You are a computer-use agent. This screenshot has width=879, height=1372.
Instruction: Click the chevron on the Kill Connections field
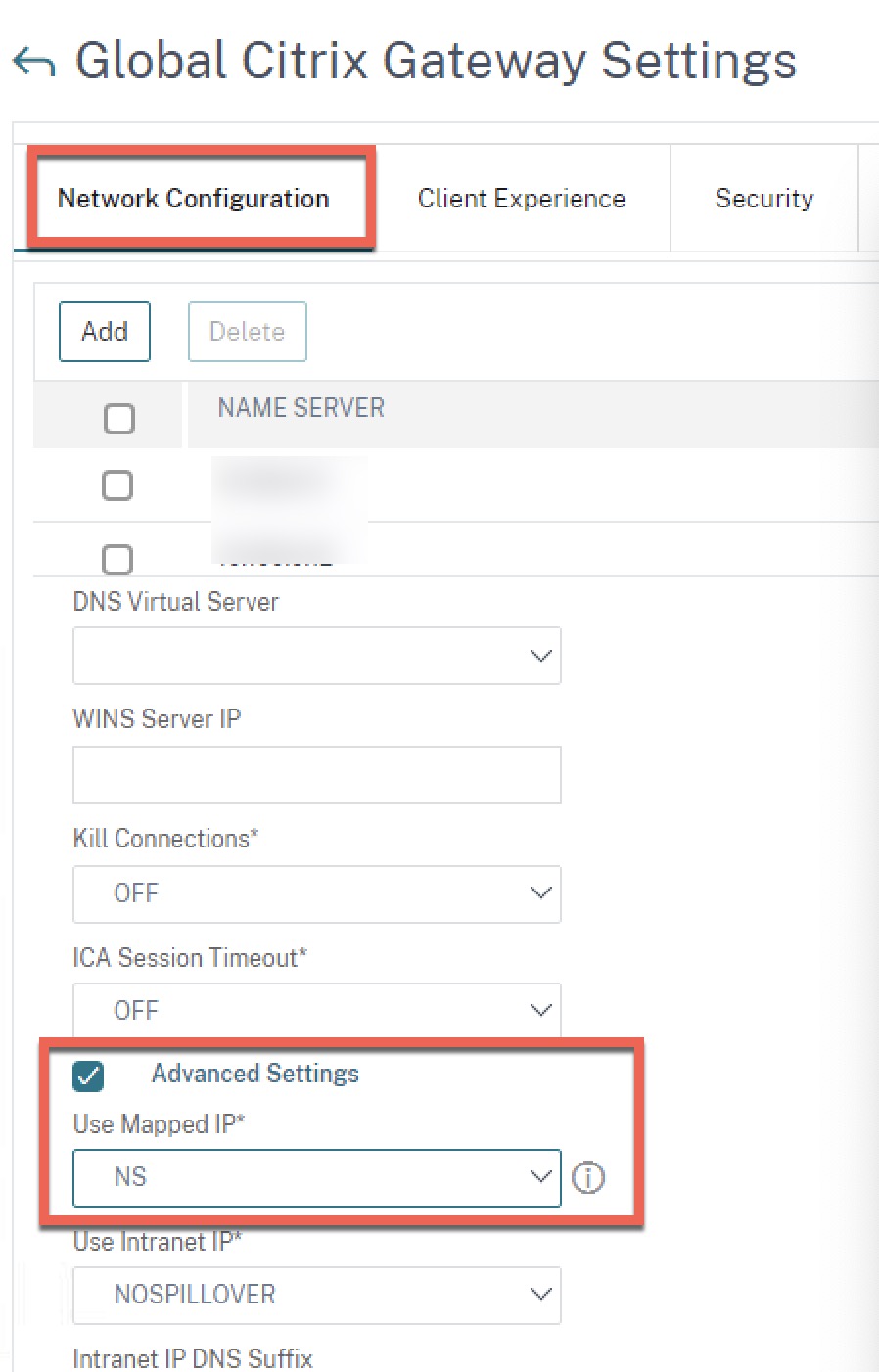point(540,892)
